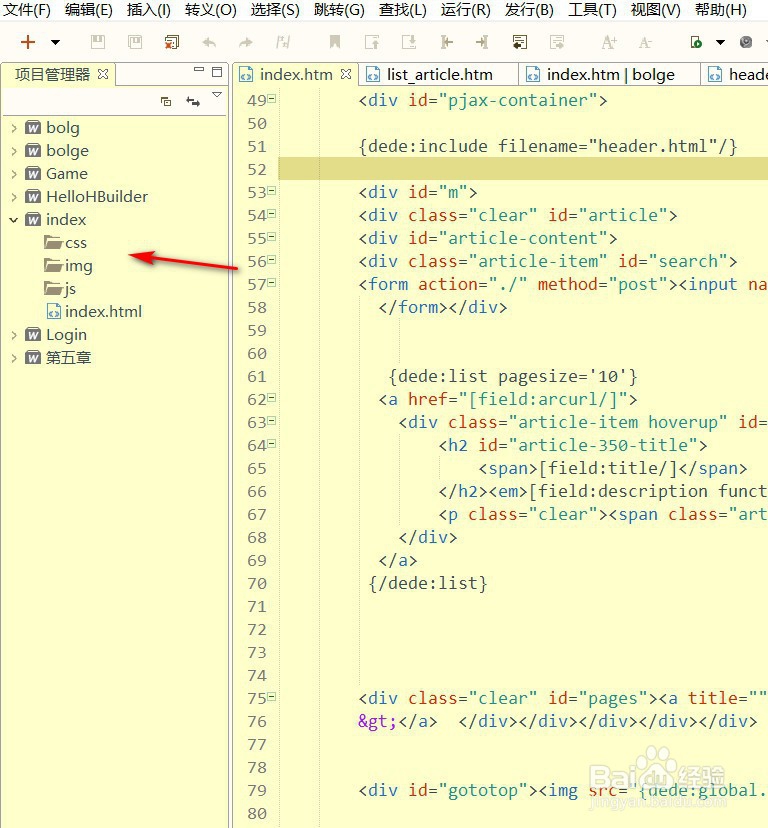Switch to the index.htm | bolge tab
768x828 pixels.
pos(610,74)
